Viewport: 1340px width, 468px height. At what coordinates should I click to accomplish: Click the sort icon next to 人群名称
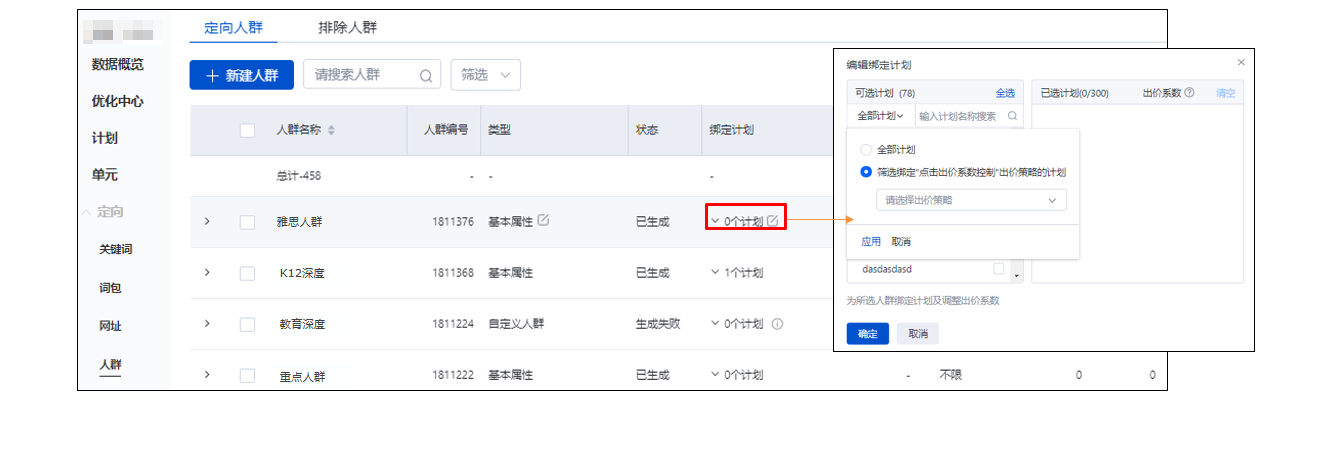click(332, 130)
